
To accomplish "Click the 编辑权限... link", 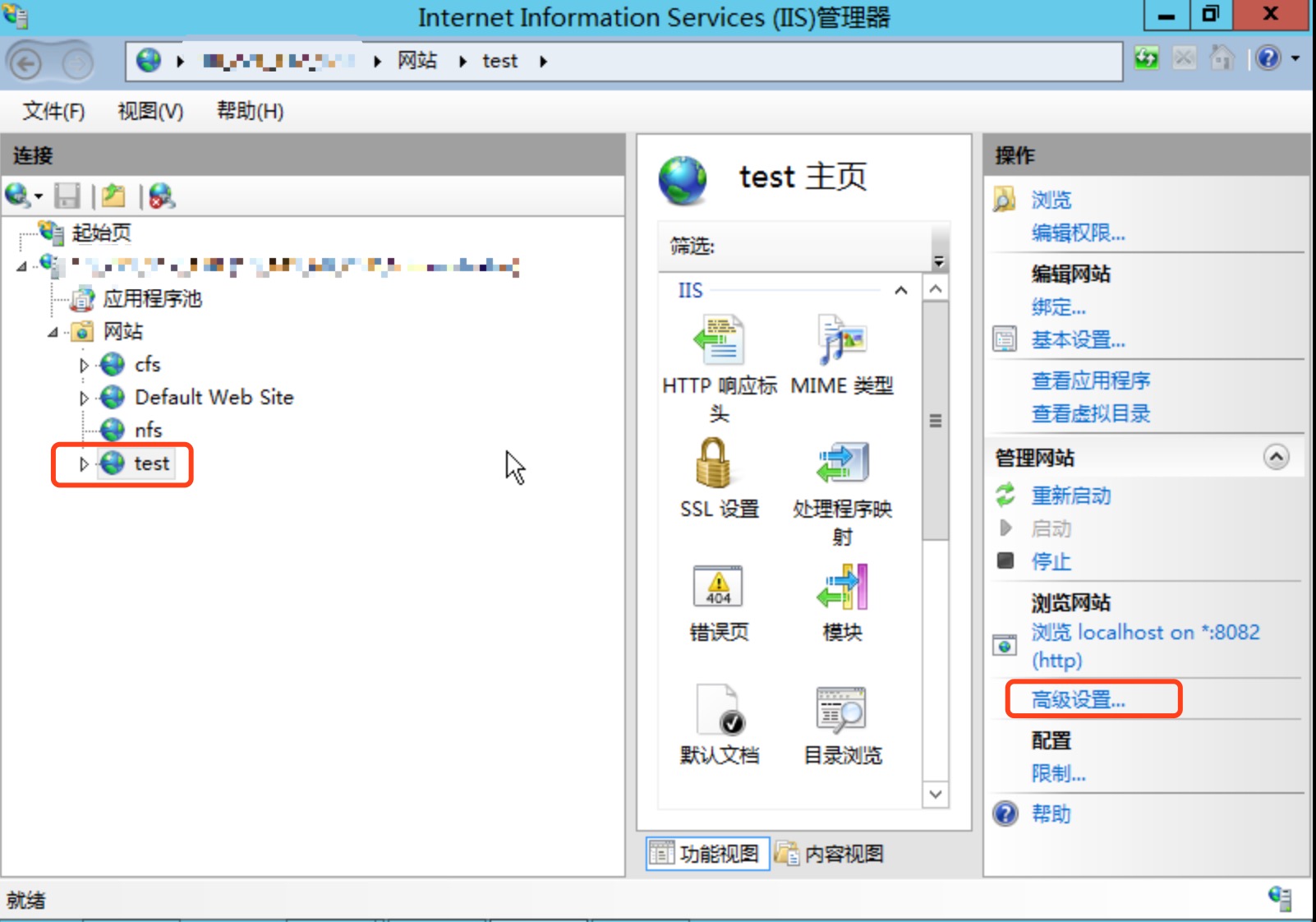I will [x=1078, y=233].
